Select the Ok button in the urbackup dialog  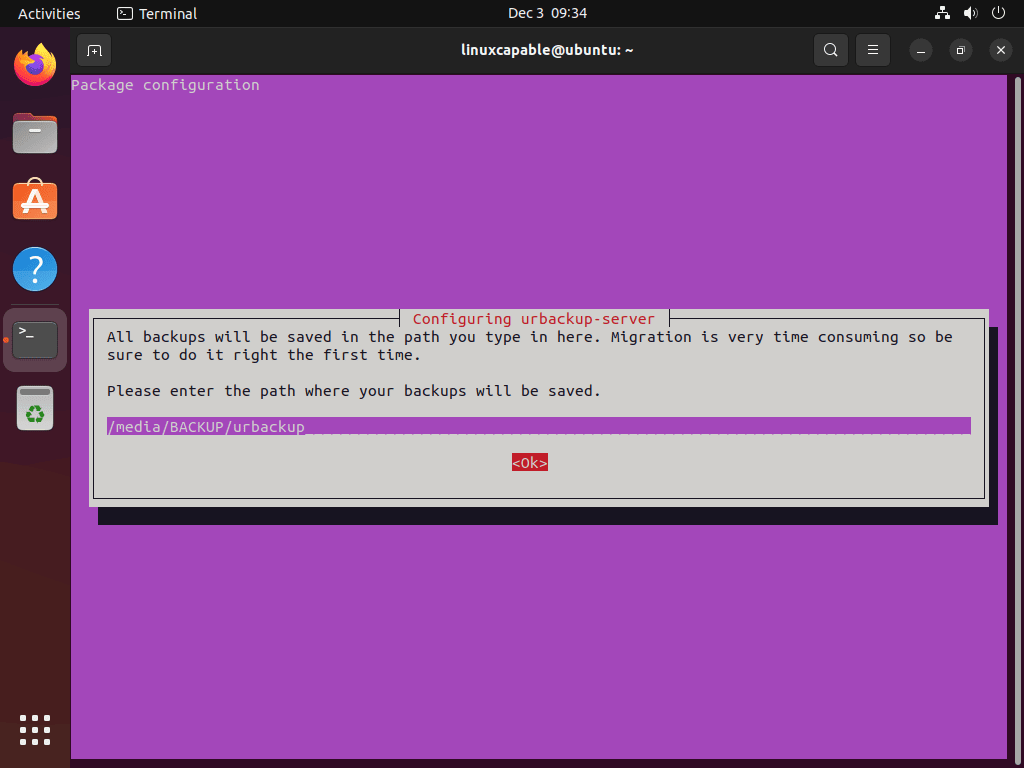529,462
